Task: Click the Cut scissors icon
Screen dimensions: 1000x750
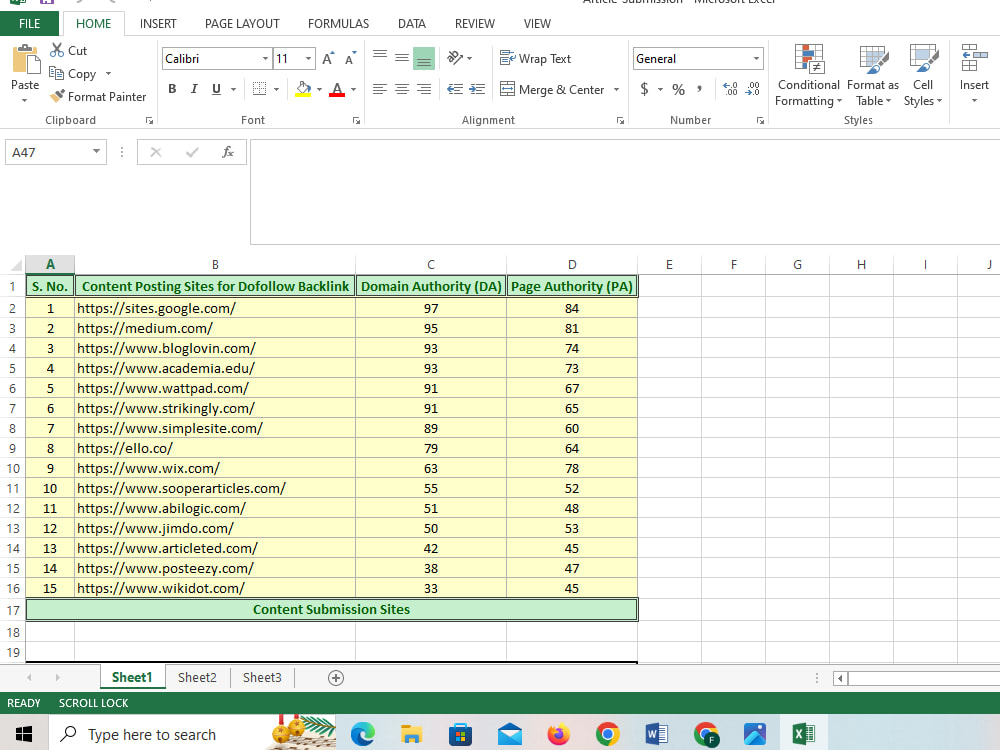Action: 57,50
